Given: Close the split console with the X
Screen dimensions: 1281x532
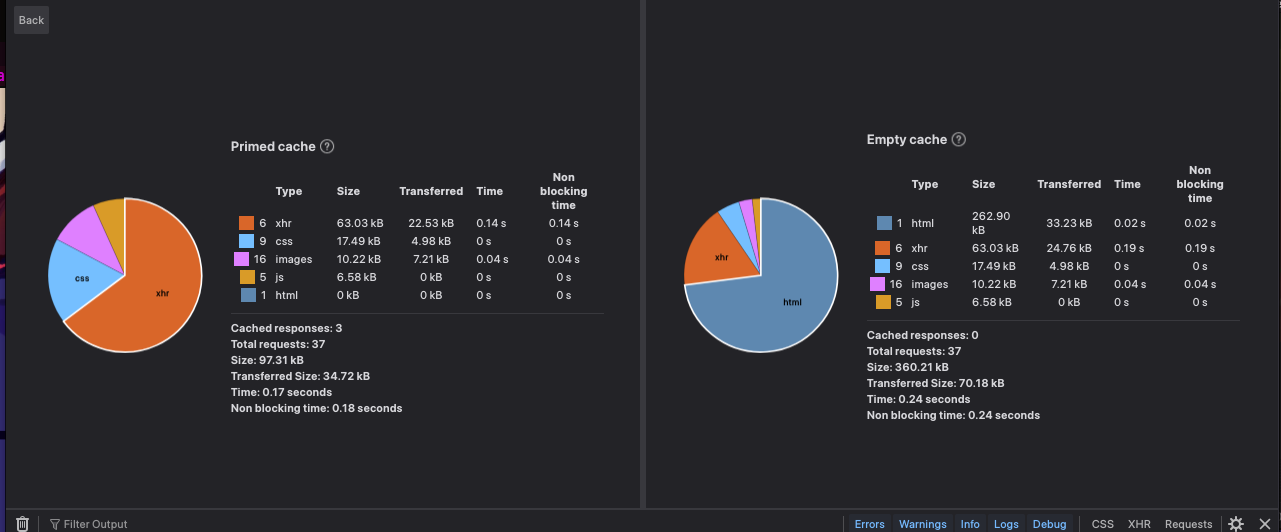Looking at the screenshot, I should [1264, 523].
